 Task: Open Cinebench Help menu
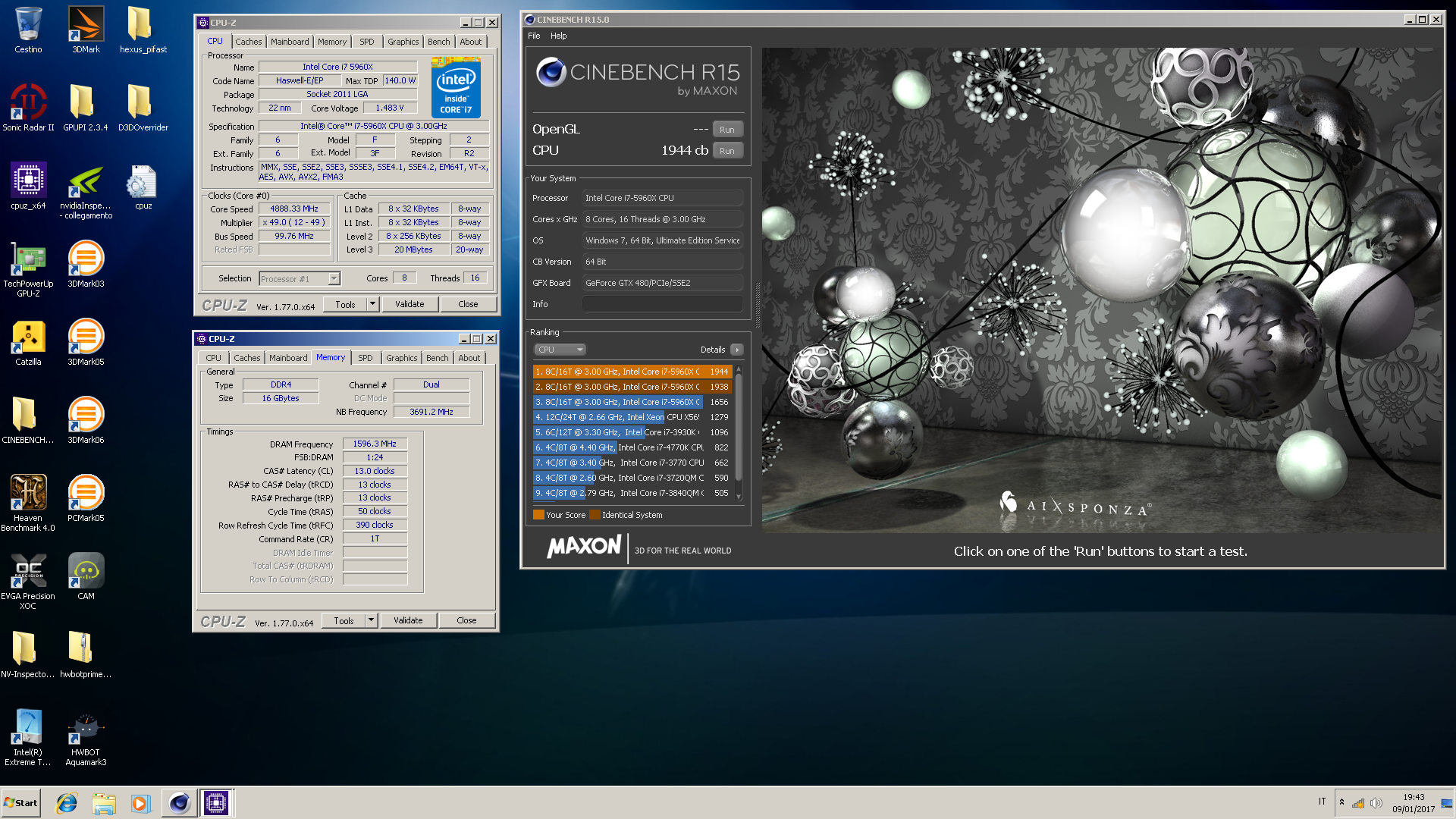(558, 36)
